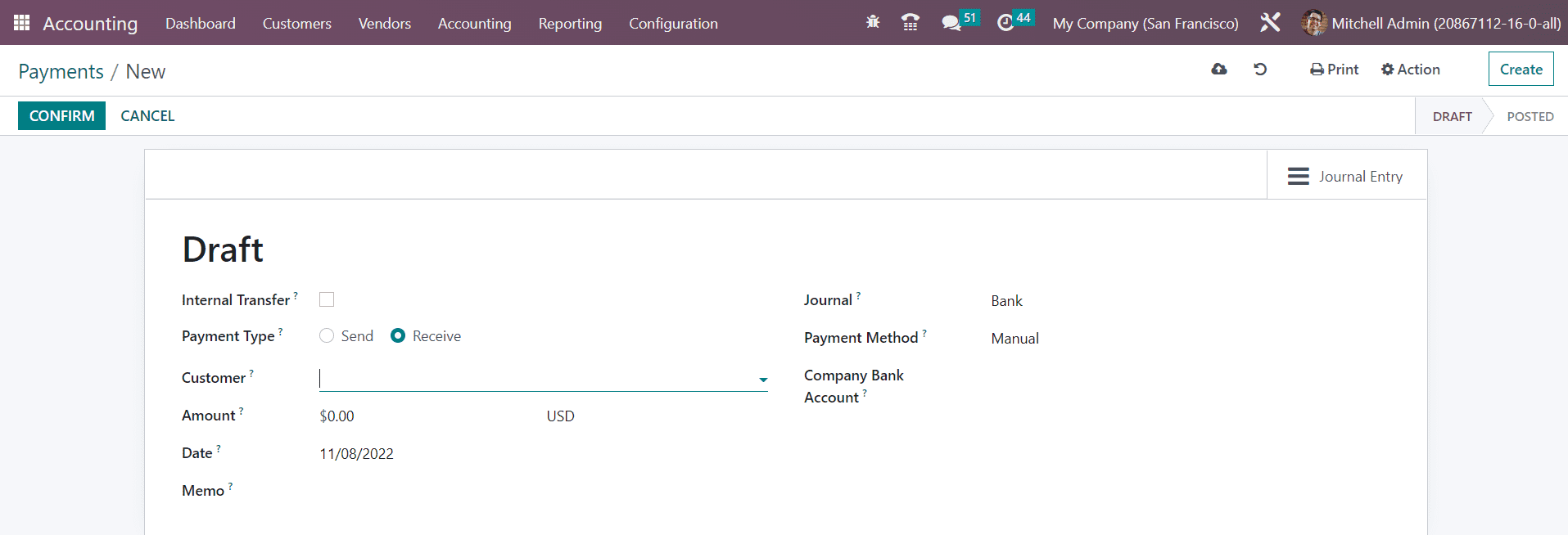The height and width of the screenshot is (535, 1568).
Task: Select the Send payment type
Action: pyautogui.click(x=327, y=335)
